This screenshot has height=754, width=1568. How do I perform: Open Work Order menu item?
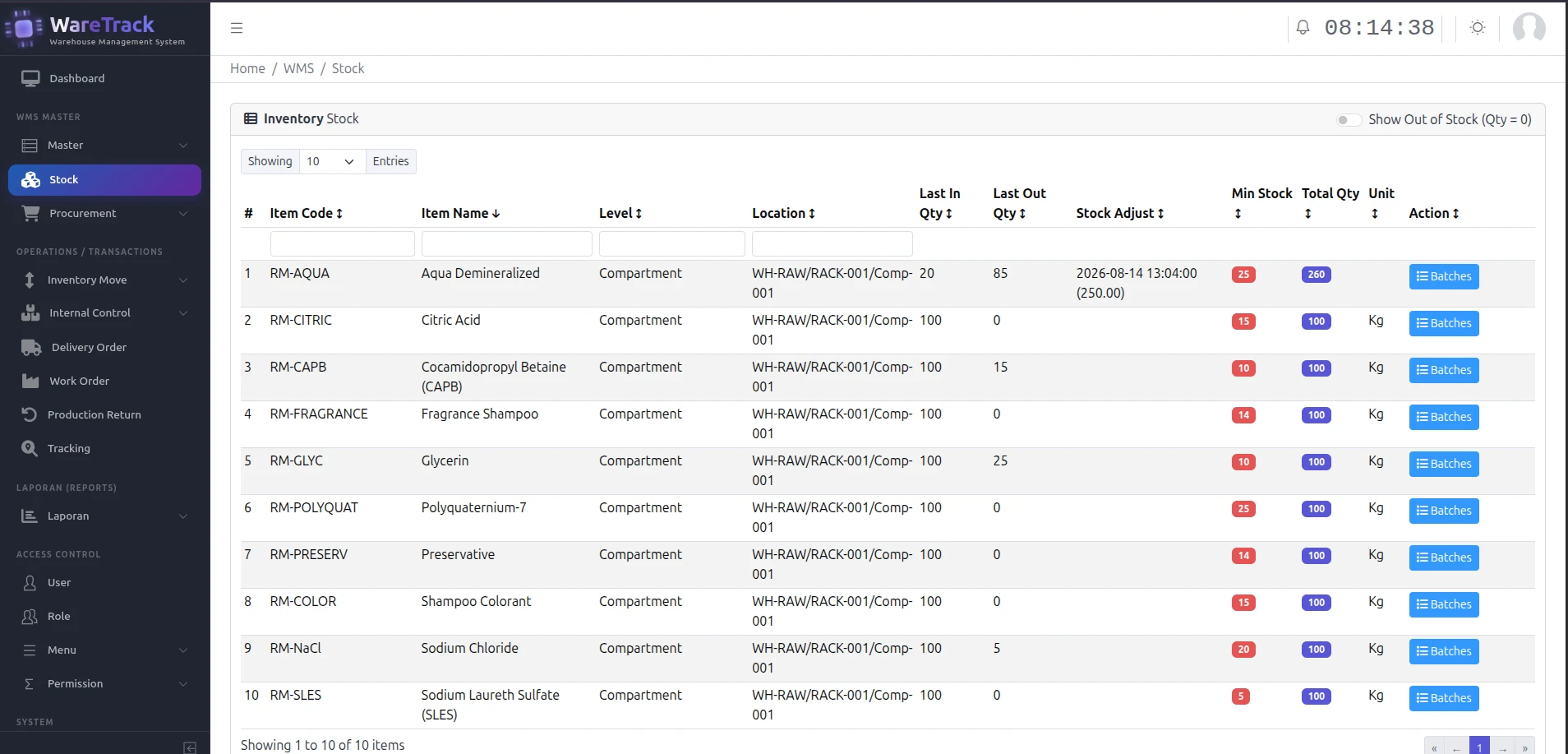pyautogui.click(x=104, y=381)
